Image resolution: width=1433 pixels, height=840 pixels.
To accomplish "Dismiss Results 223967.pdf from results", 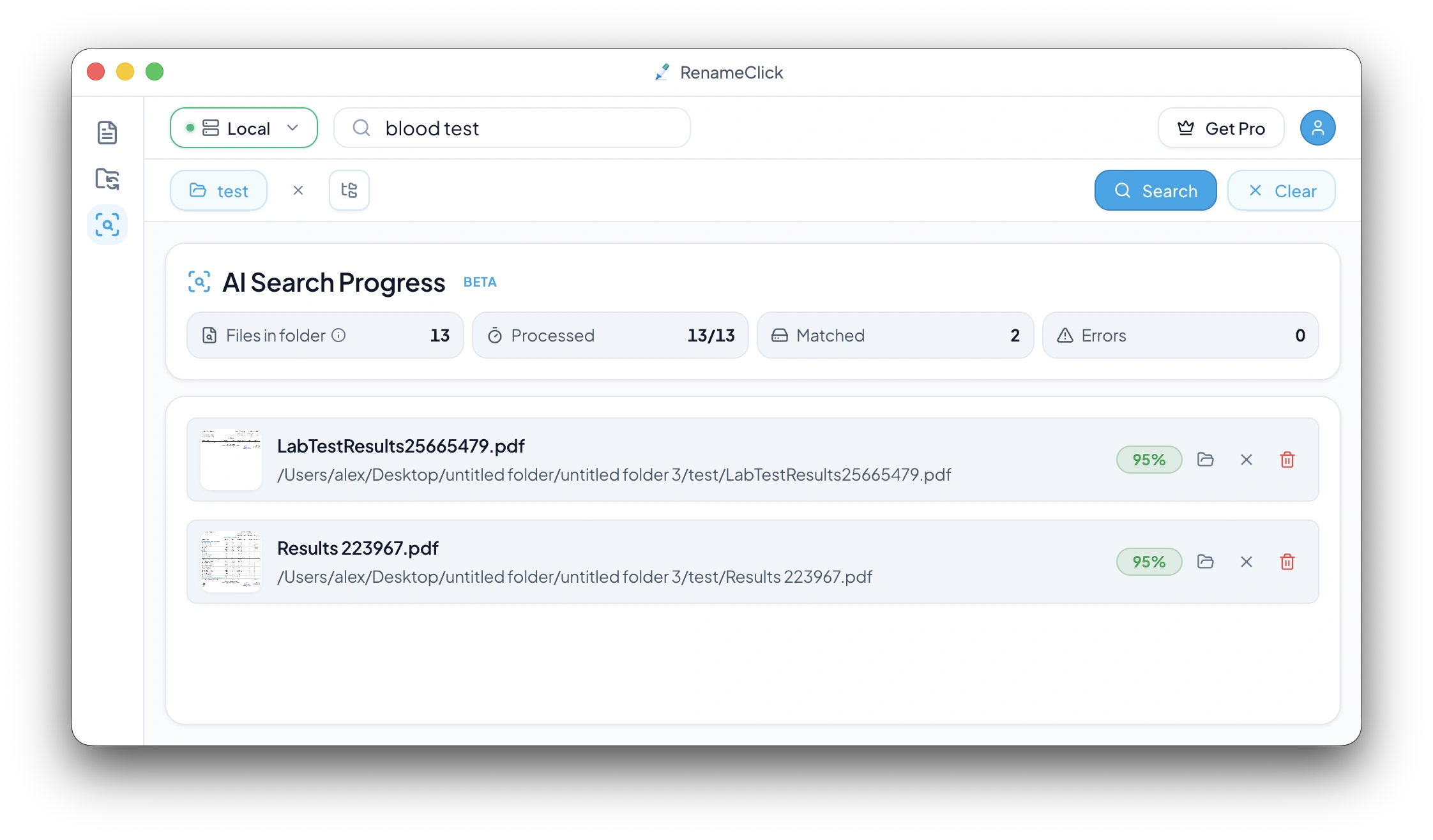I will 1246,562.
